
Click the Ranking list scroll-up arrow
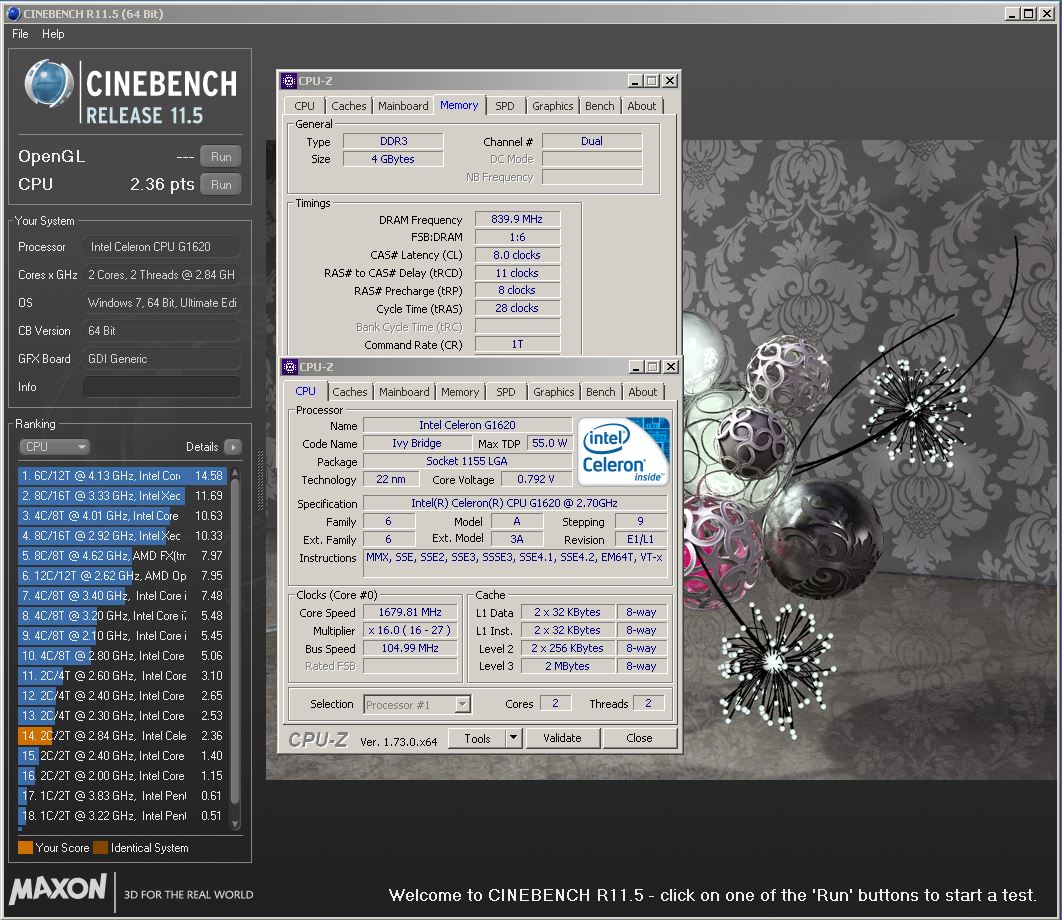[235, 472]
